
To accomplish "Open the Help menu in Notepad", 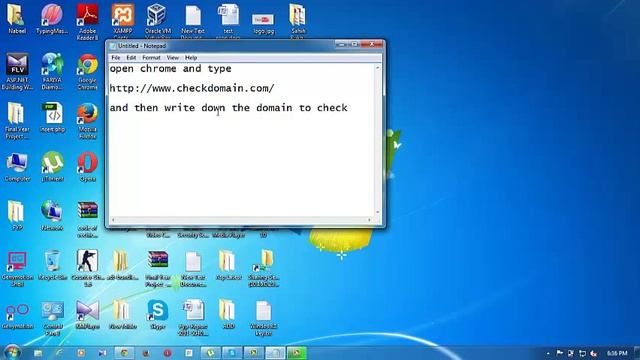I will [191, 58].
